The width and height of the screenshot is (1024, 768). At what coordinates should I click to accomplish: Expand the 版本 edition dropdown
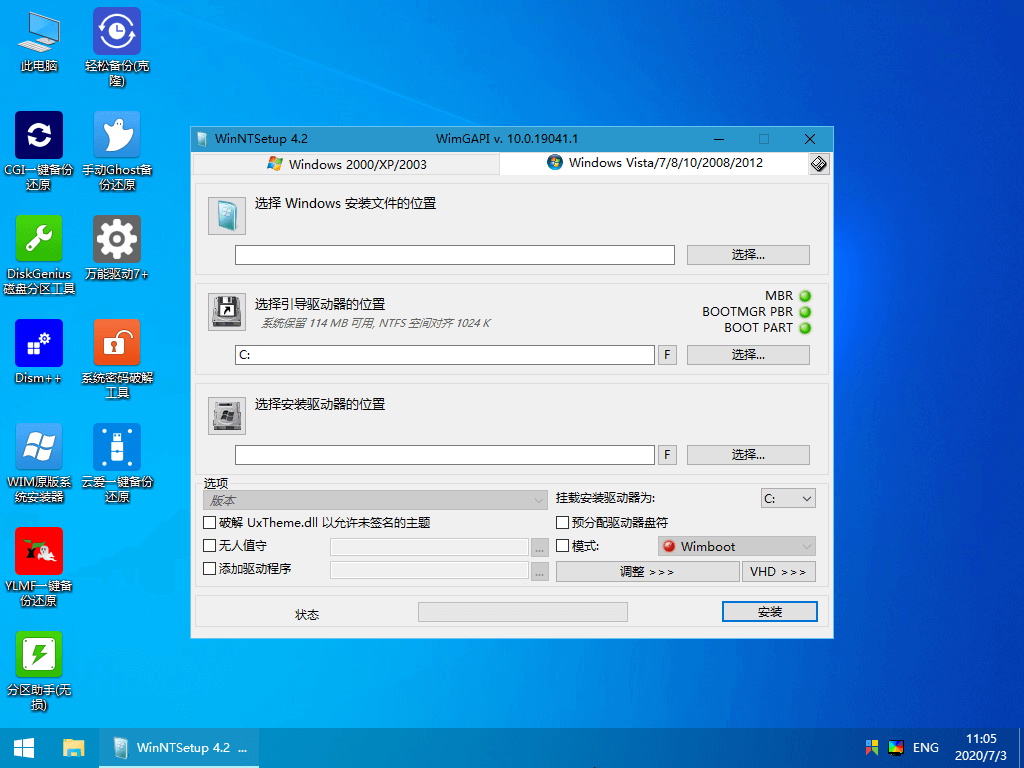pyautogui.click(x=375, y=499)
